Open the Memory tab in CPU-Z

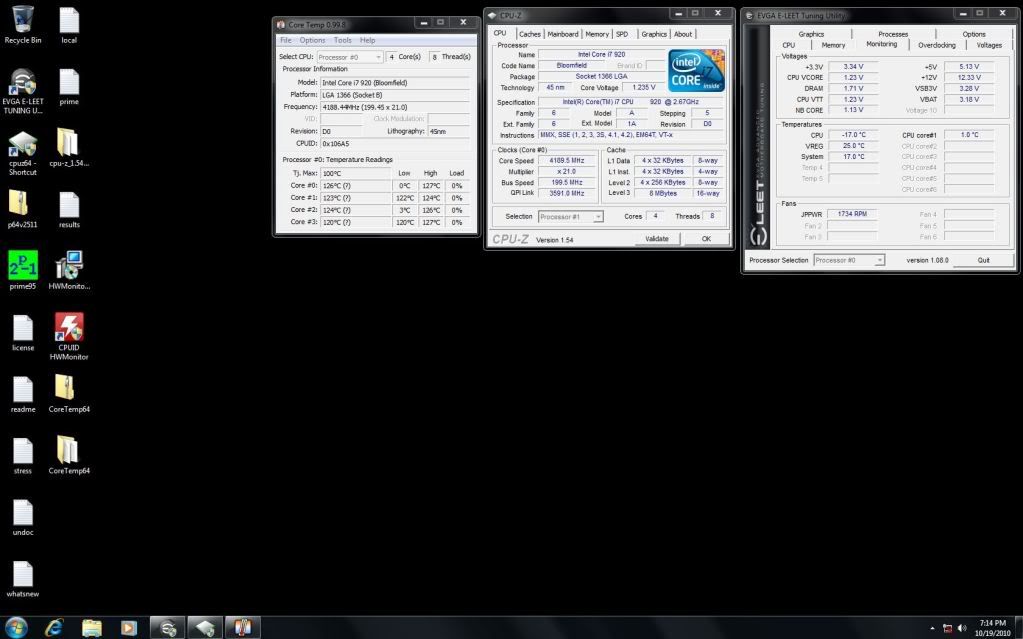(597, 35)
